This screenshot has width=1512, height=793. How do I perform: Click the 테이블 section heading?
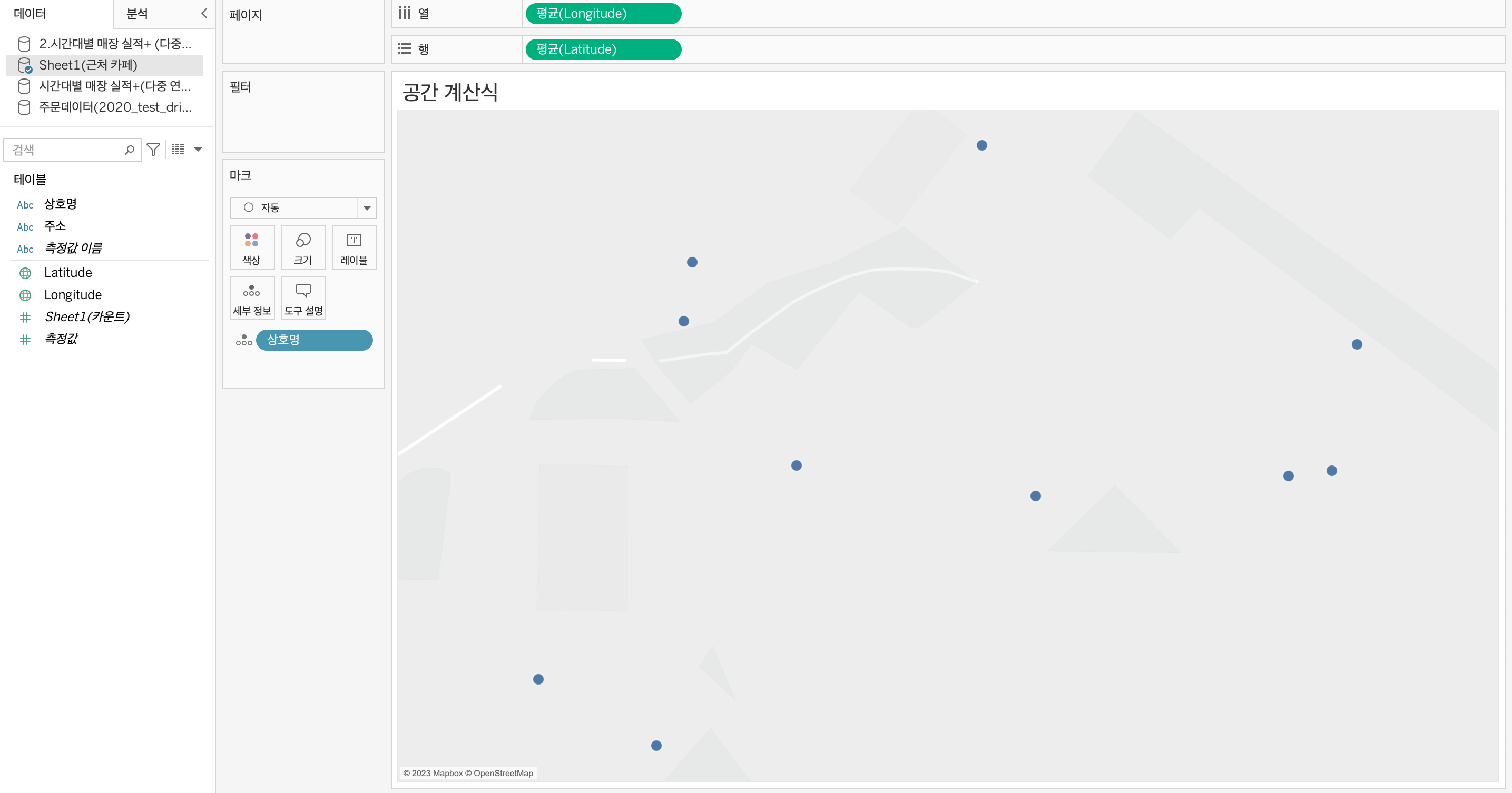tap(30, 180)
